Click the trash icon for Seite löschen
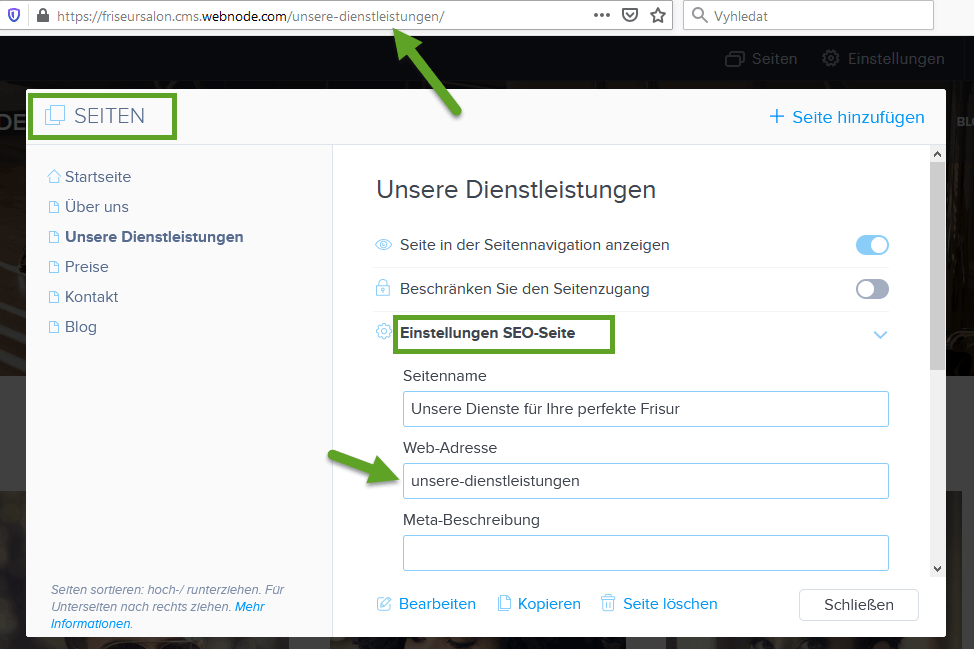This screenshot has width=974, height=649. (x=608, y=603)
